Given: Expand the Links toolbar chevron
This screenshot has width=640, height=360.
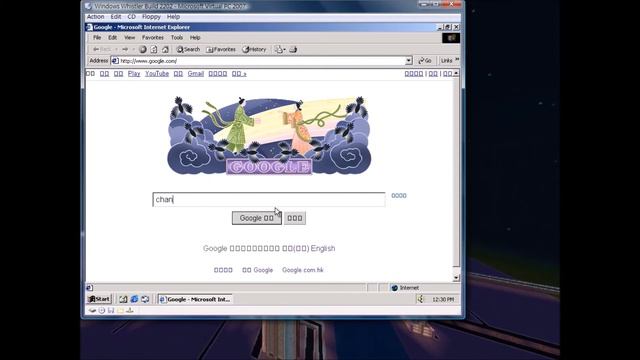Looking at the screenshot, I should coord(457,60).
